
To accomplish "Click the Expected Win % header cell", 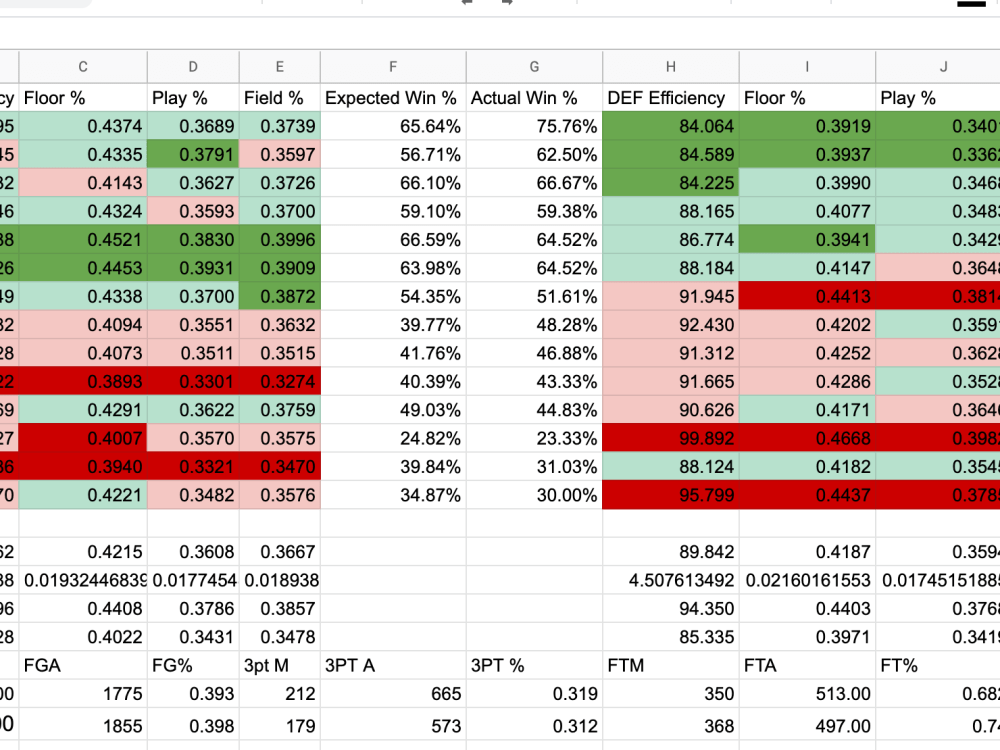I will coord(393,98).
